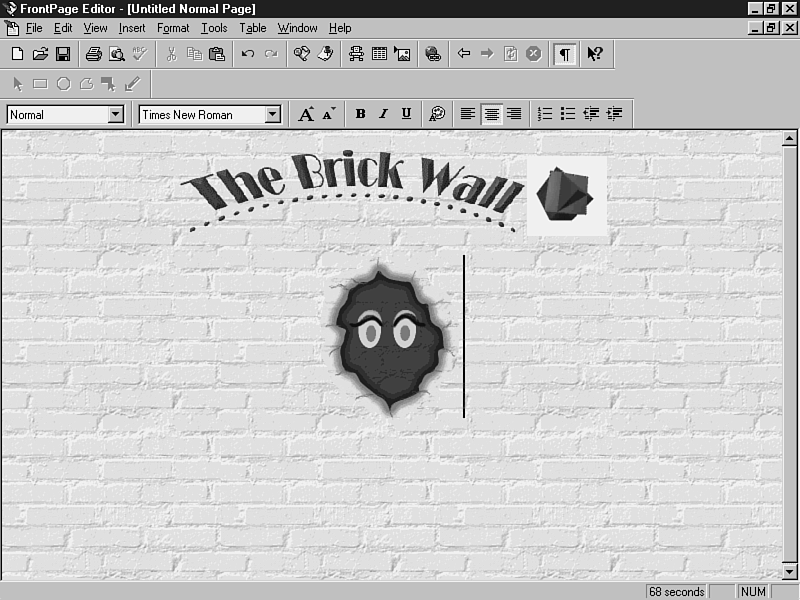The width and height of the screenshot is (800, 600).
Task: Click the Decrease Indent icon
Action: point(591,114)
